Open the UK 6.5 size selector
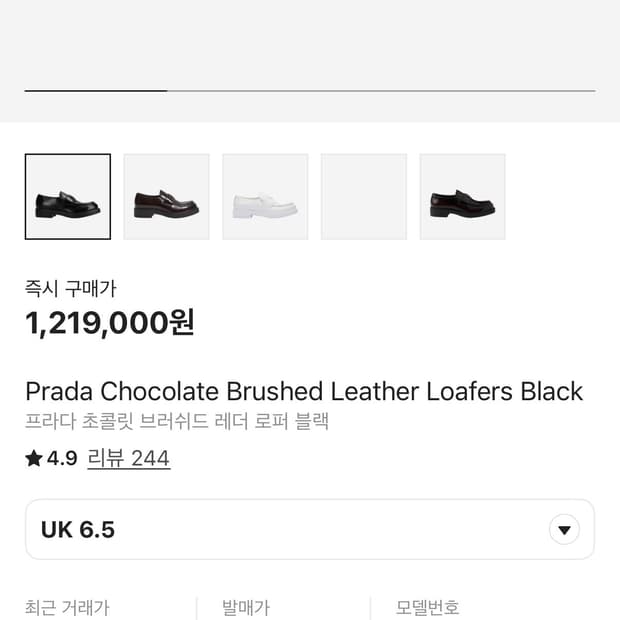 click(300, 530)
